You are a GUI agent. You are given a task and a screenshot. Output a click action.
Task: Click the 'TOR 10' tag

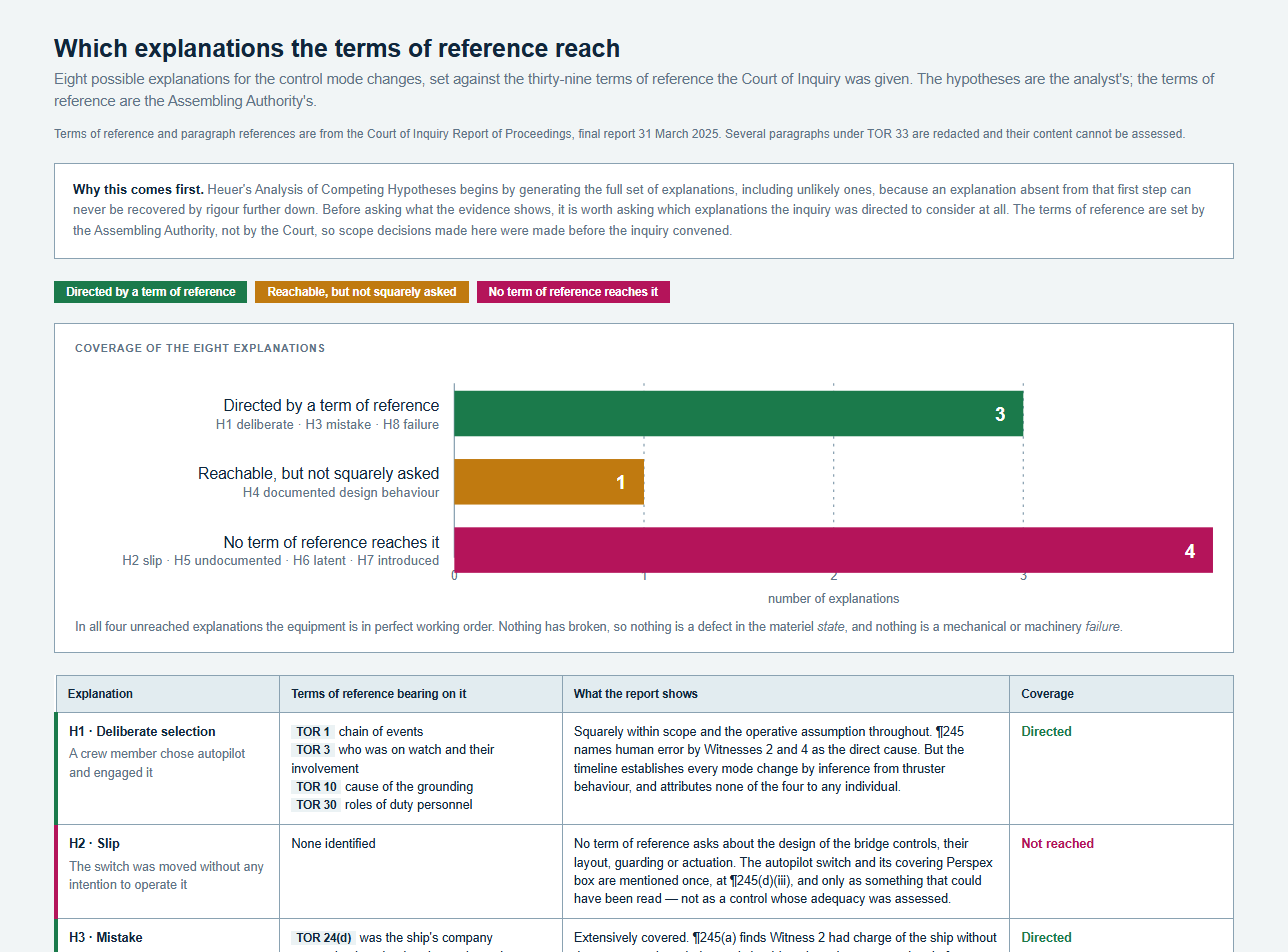click(316, 787)
